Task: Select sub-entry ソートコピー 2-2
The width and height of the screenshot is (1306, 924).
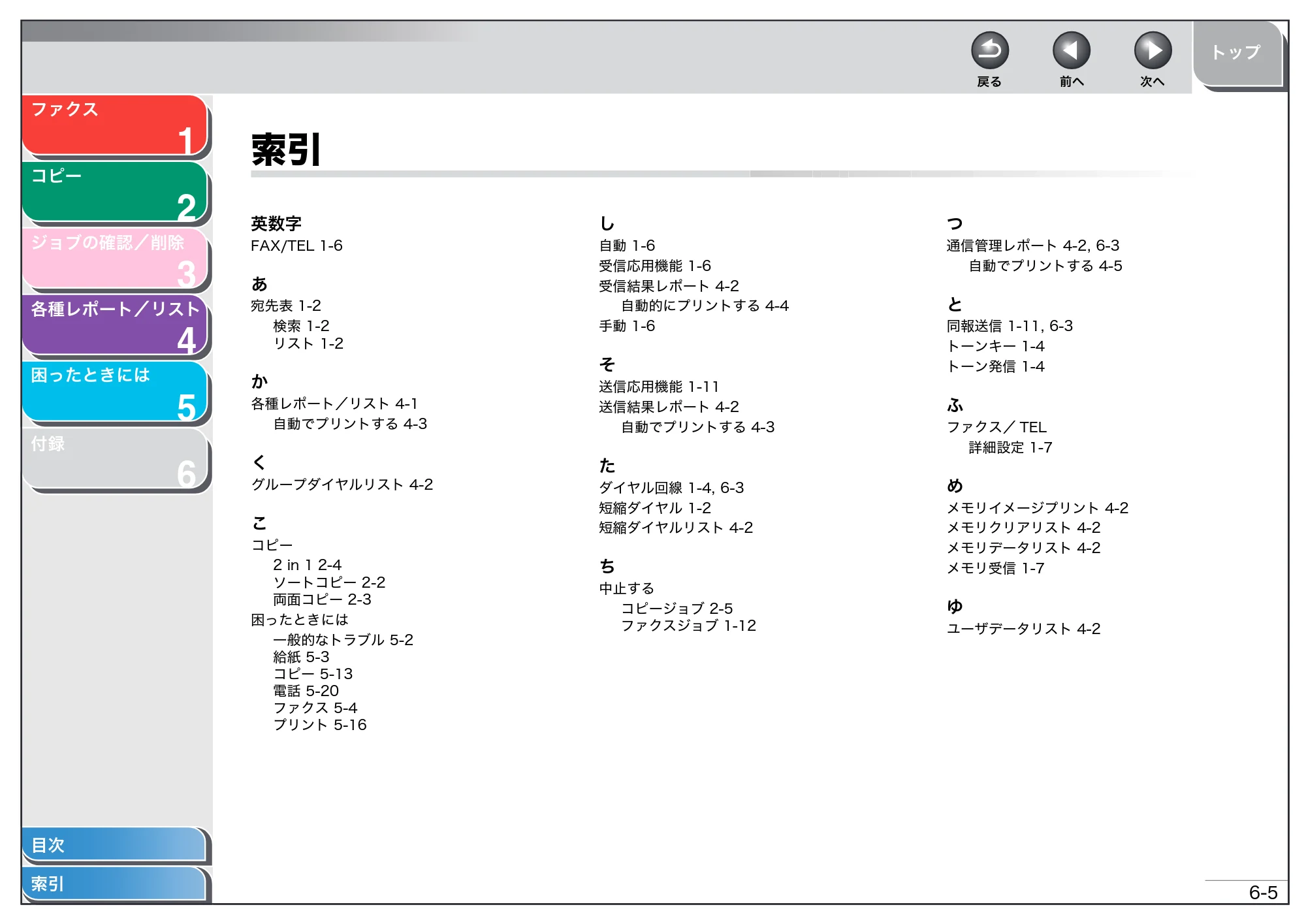Action: click(329, 582)
